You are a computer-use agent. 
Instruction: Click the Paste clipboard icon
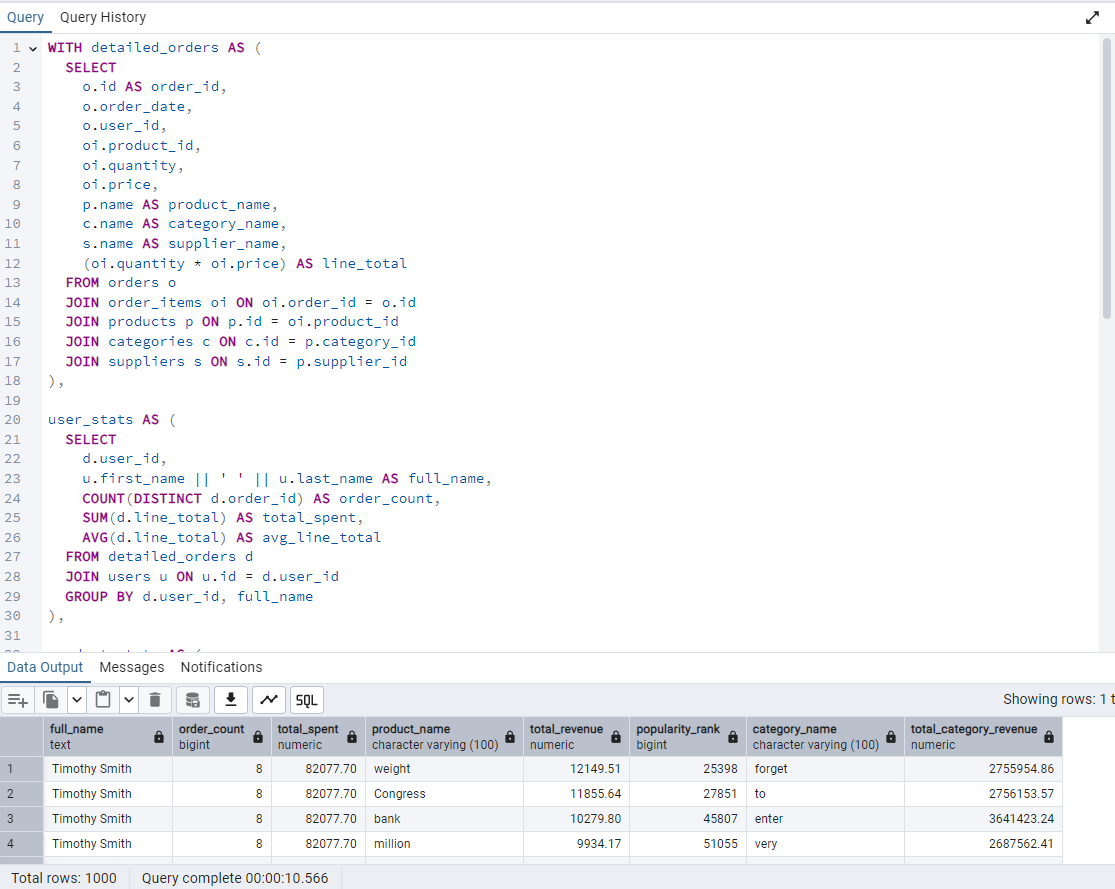(x=103, y=700)
